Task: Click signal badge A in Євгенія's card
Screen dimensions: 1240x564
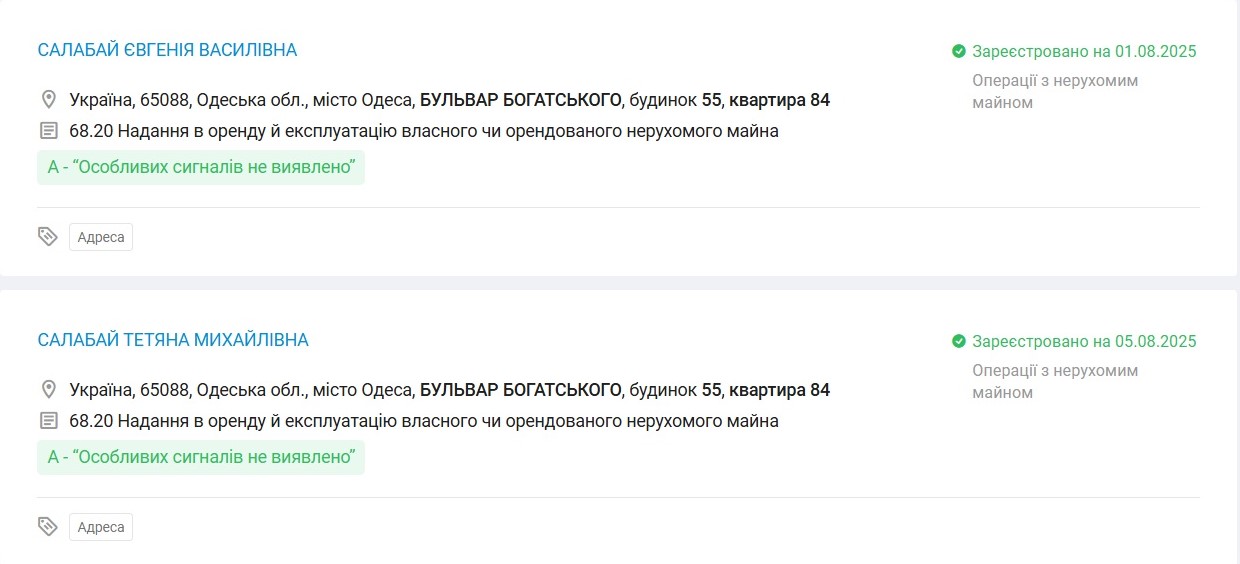Action: (201, 167)
